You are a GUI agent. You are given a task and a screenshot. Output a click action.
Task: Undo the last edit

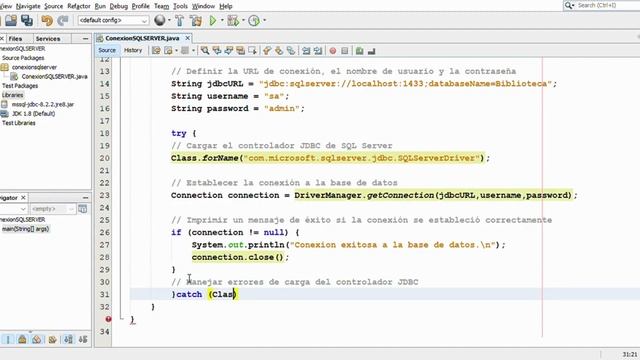47,20
